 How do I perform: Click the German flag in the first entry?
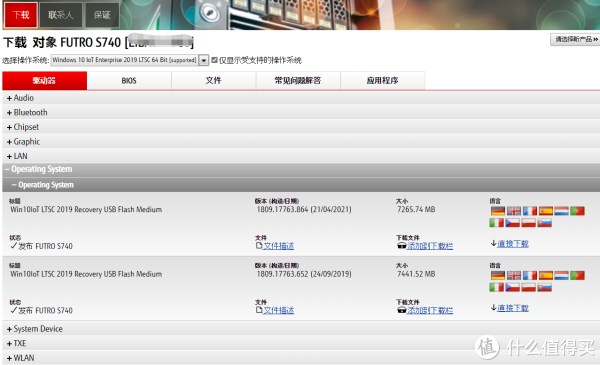498,211
